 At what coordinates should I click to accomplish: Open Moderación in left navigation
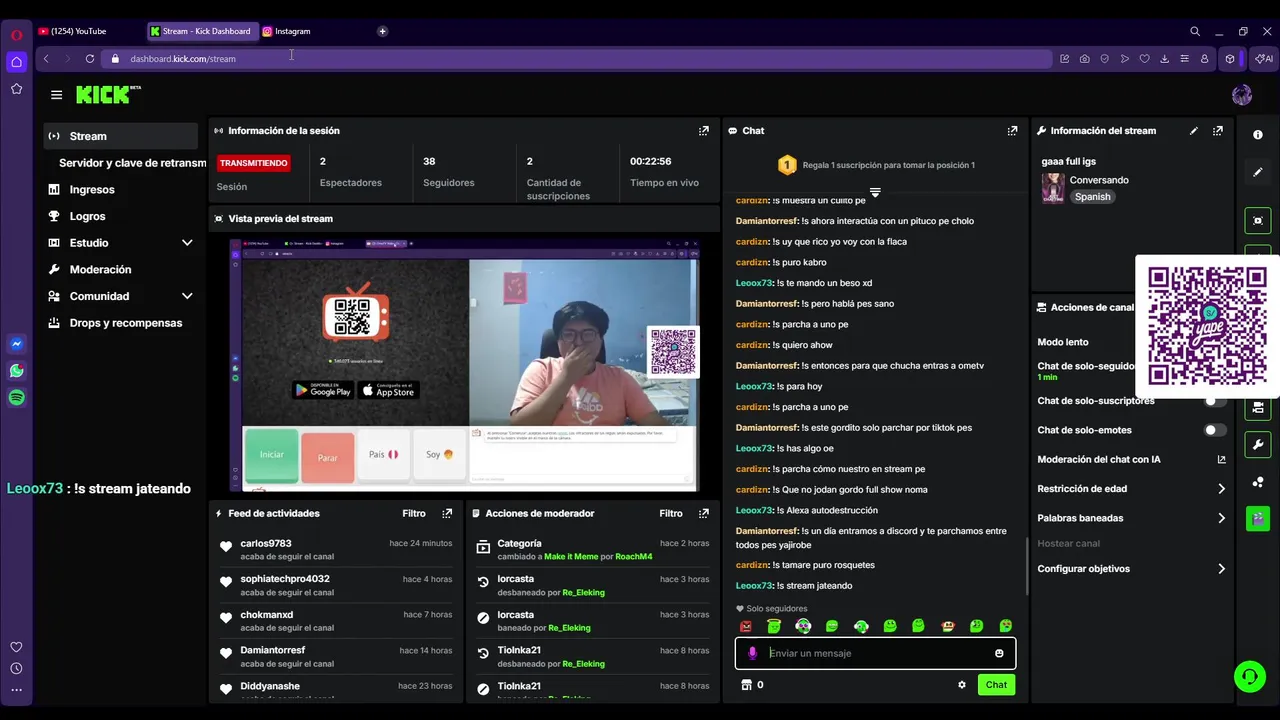[100, 270]
